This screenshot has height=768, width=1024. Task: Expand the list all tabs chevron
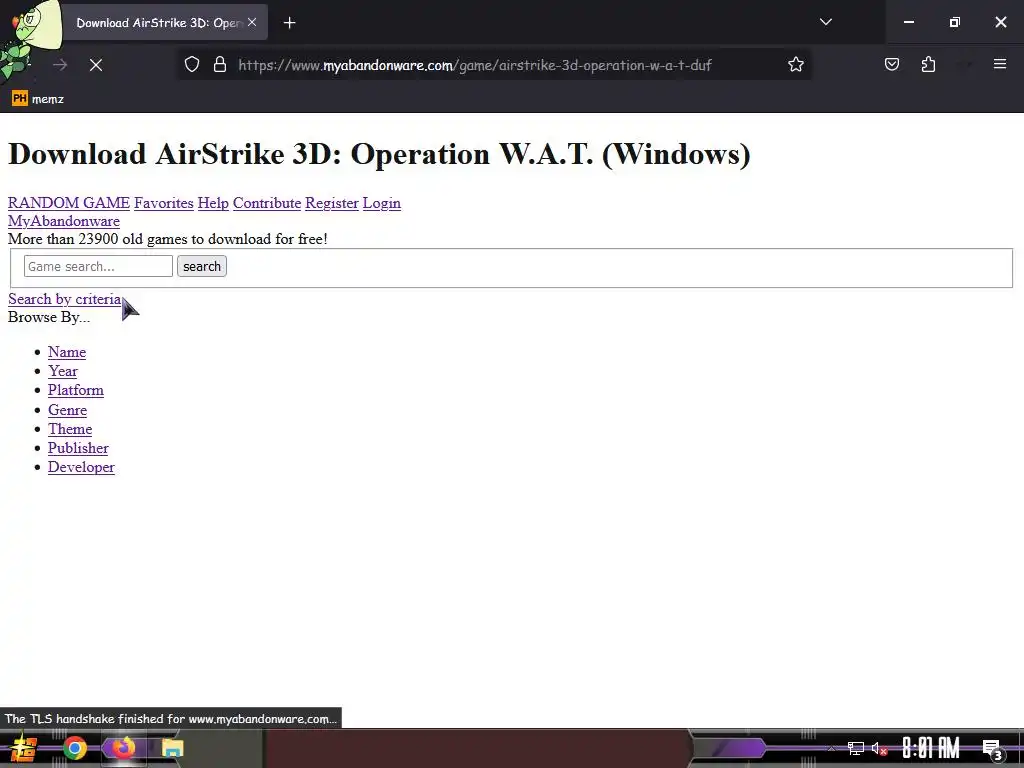[x=825, y=22]
